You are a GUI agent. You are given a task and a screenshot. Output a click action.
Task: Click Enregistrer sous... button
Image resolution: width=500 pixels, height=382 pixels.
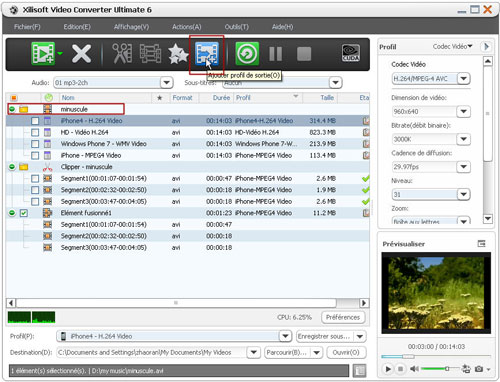click(324, 336)
